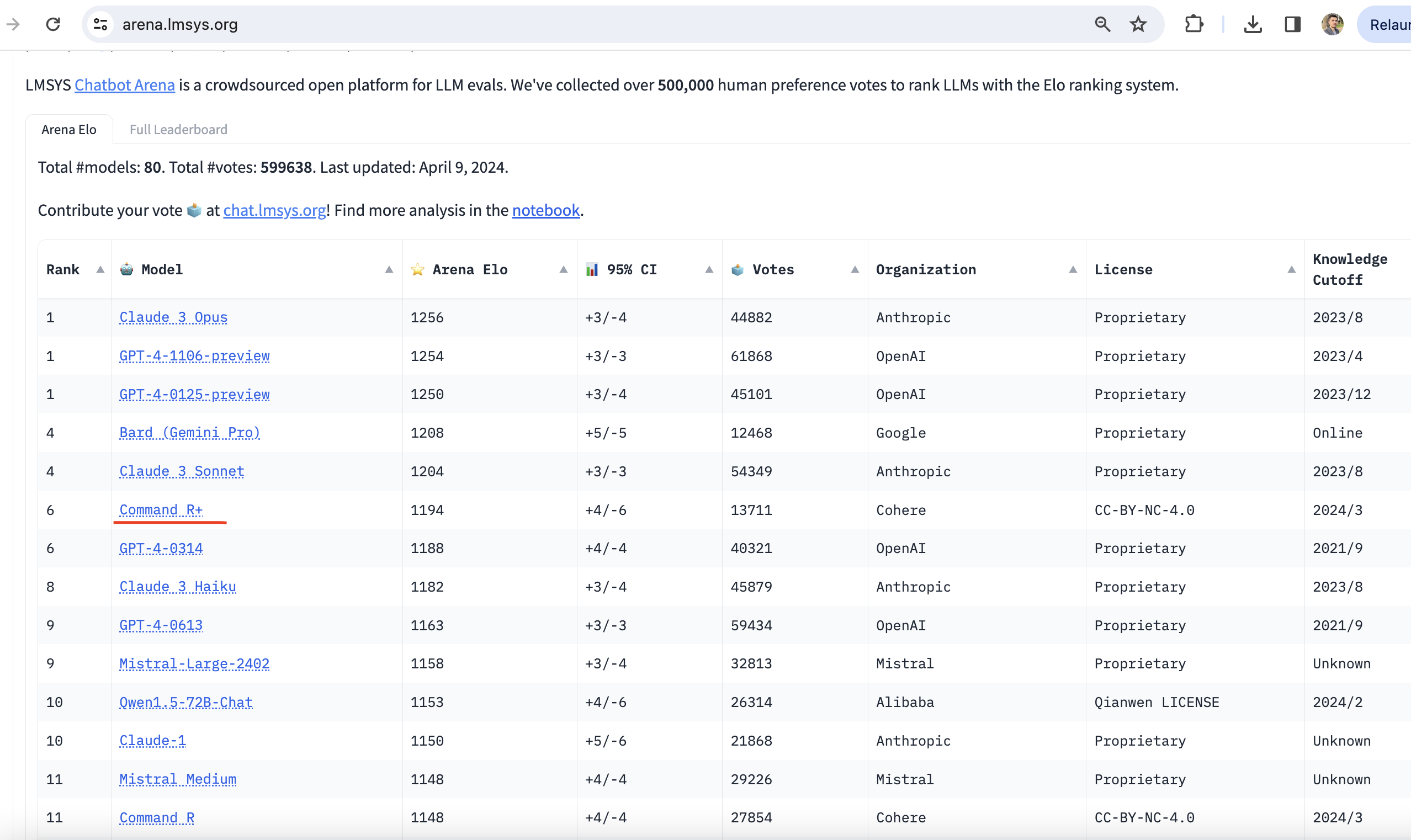This screenshot has width=1411, height=840.
Task: Sort by the Model column arrow
Action: point(389,269)
